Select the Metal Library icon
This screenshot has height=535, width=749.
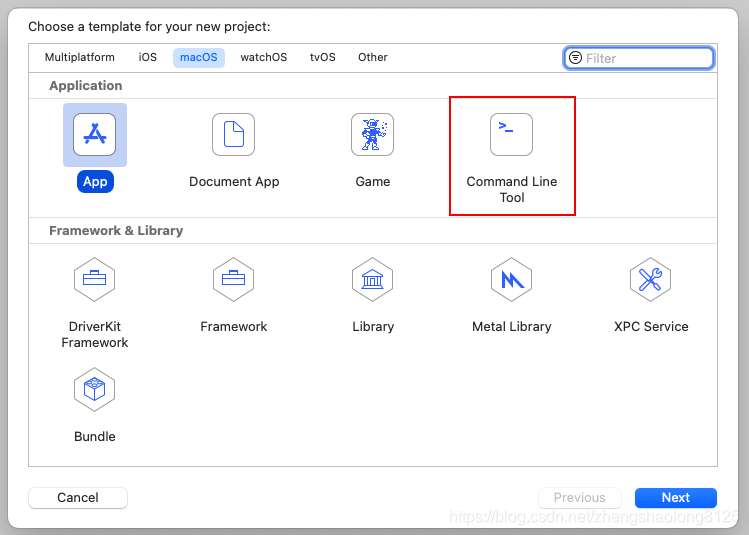pyautogui.click(x=512, y=279)
